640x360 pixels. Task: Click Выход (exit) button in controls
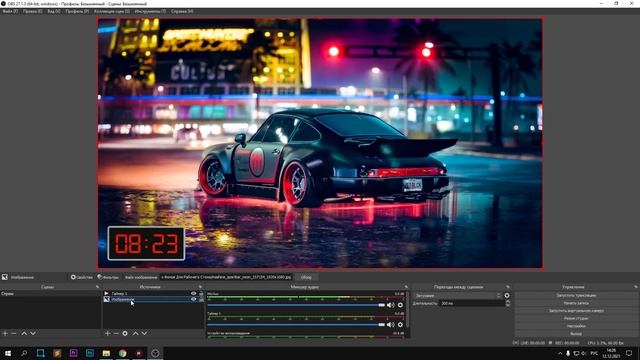click(x=576, y=334)
